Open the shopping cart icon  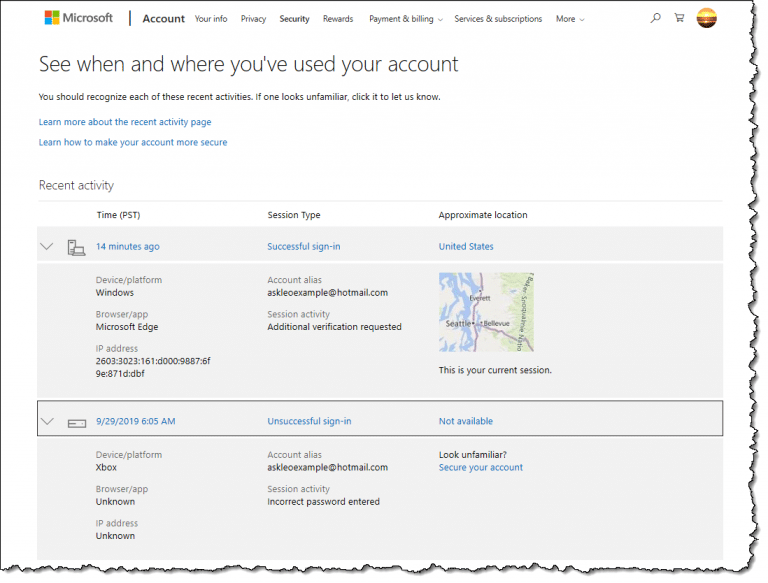(680, 18)
